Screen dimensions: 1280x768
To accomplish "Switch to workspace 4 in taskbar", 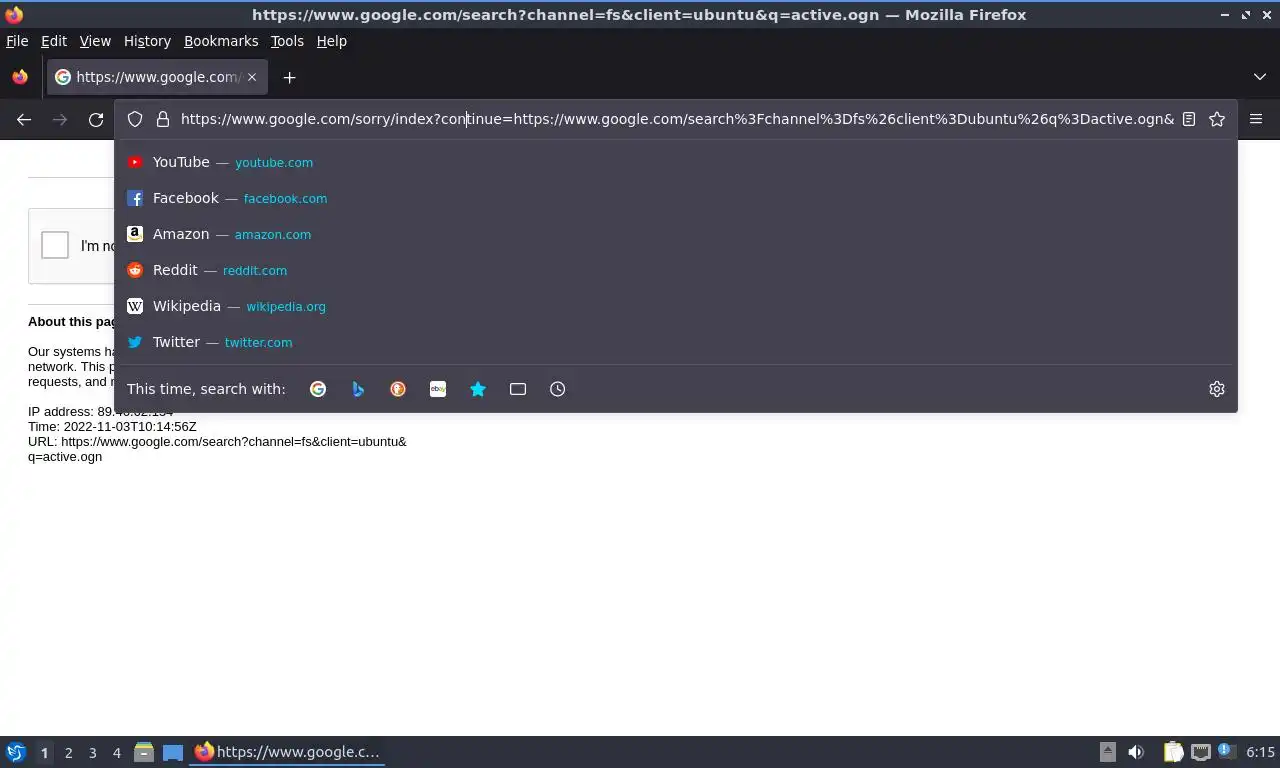I will click(x=116, y=752).
